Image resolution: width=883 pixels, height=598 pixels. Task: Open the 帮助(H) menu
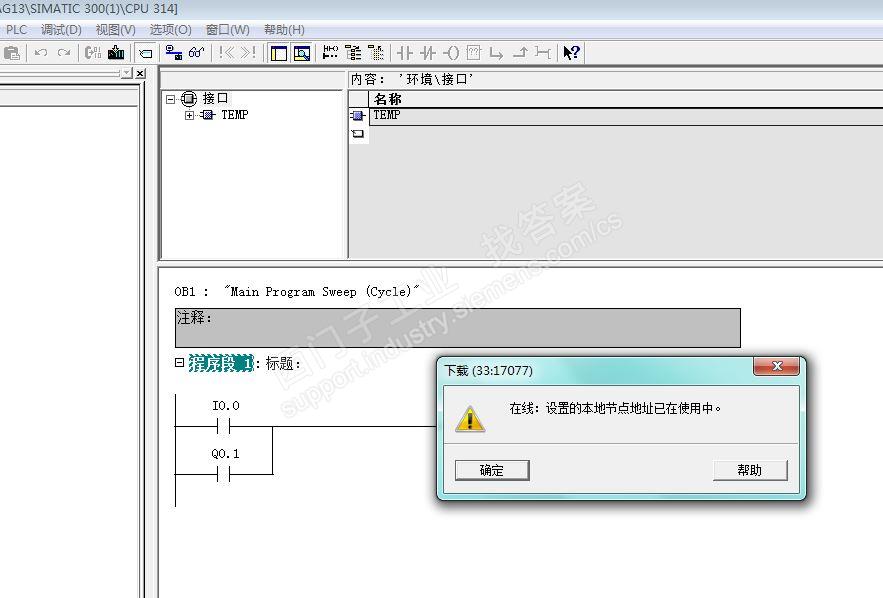click(284, 29)
